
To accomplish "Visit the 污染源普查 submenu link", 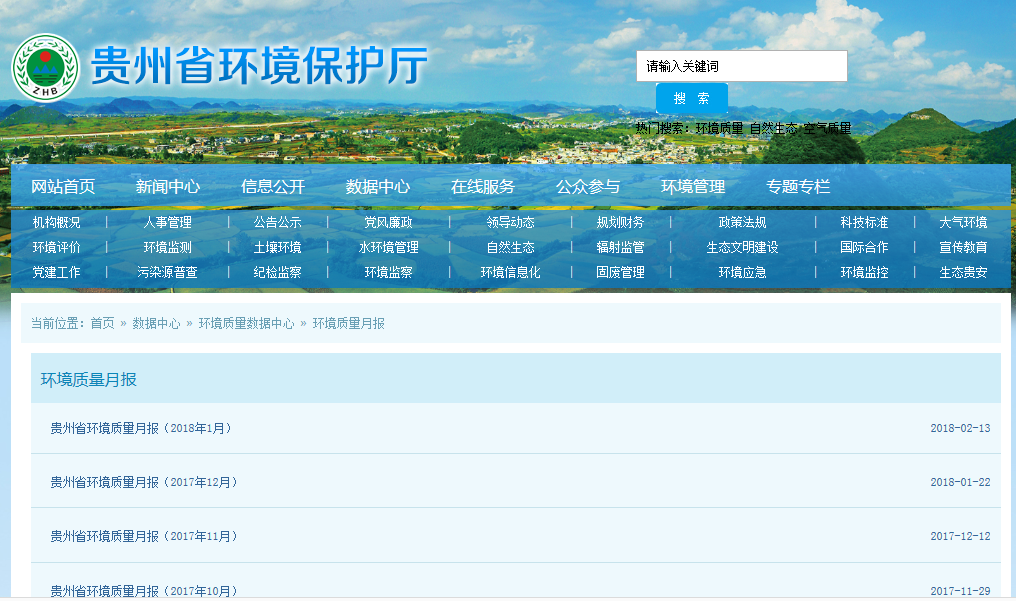I will point(167,272).
